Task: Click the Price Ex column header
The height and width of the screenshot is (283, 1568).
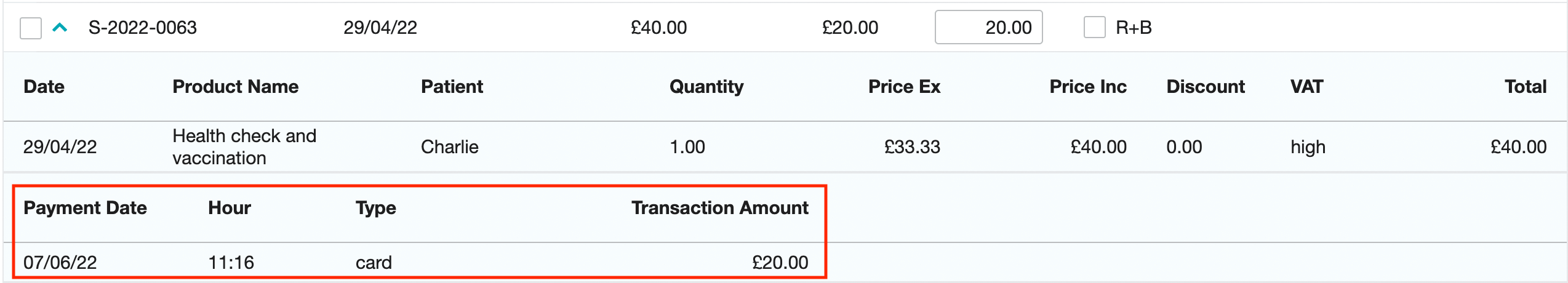Action: 904,87
